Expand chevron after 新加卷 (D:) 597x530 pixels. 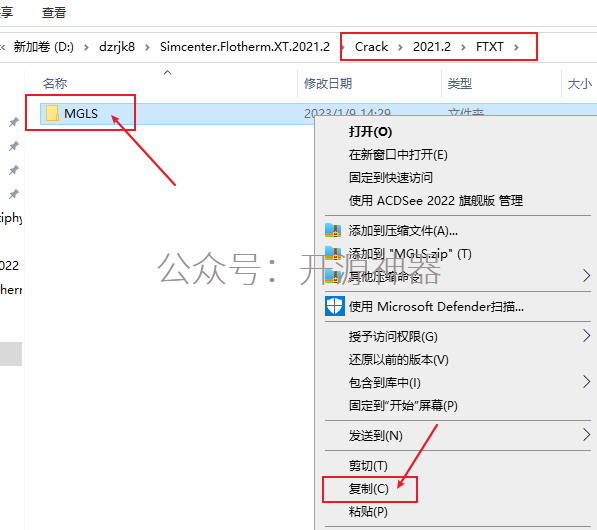(86, 47)
